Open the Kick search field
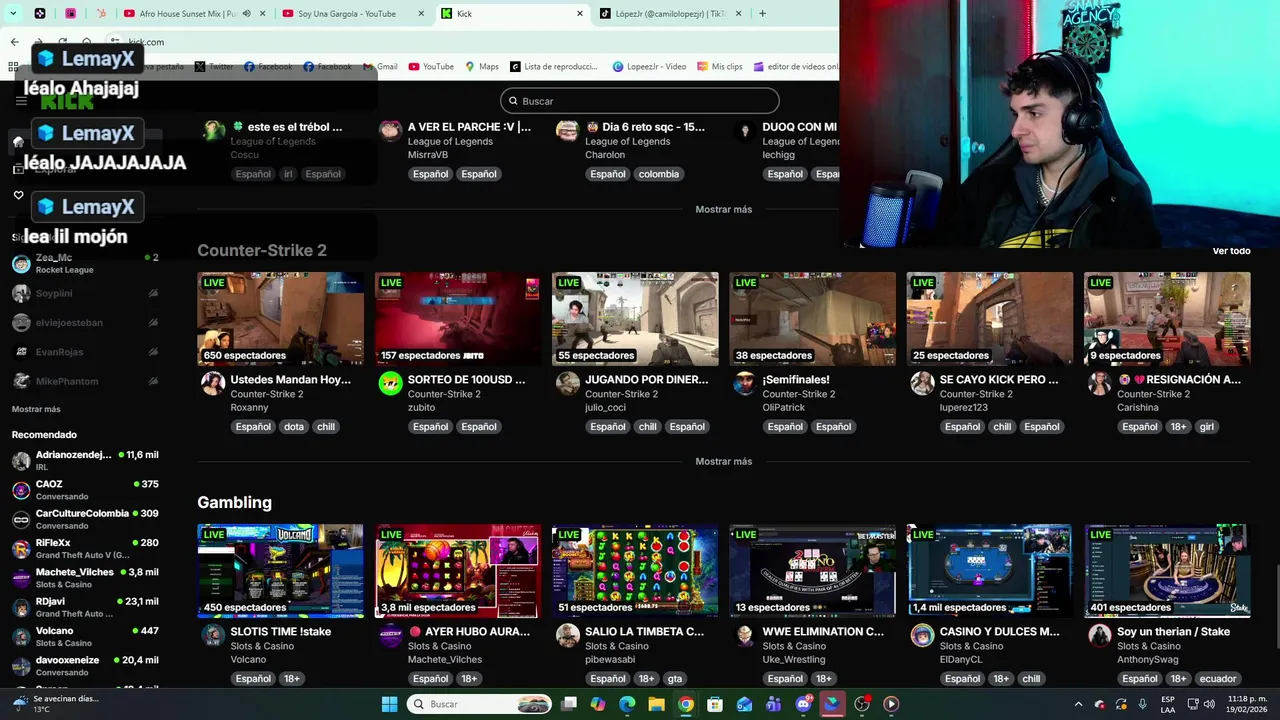 640,101
